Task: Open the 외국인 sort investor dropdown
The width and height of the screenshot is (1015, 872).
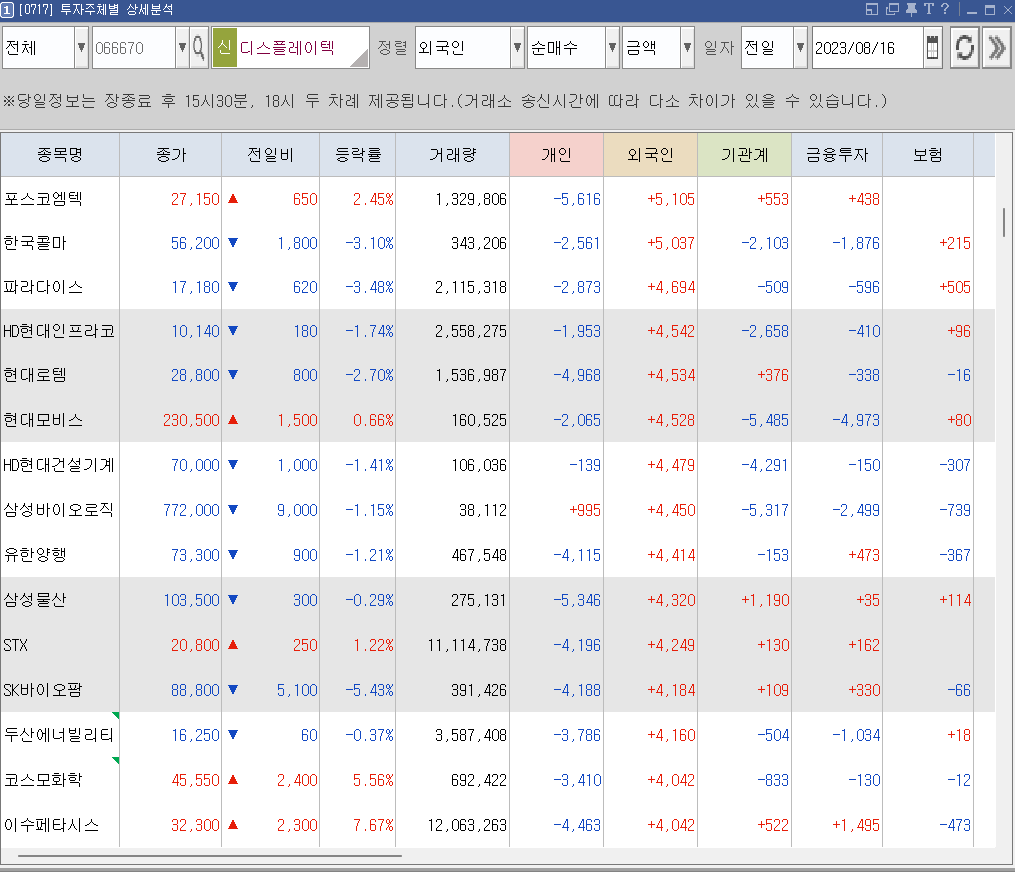Action: point(517,47)
